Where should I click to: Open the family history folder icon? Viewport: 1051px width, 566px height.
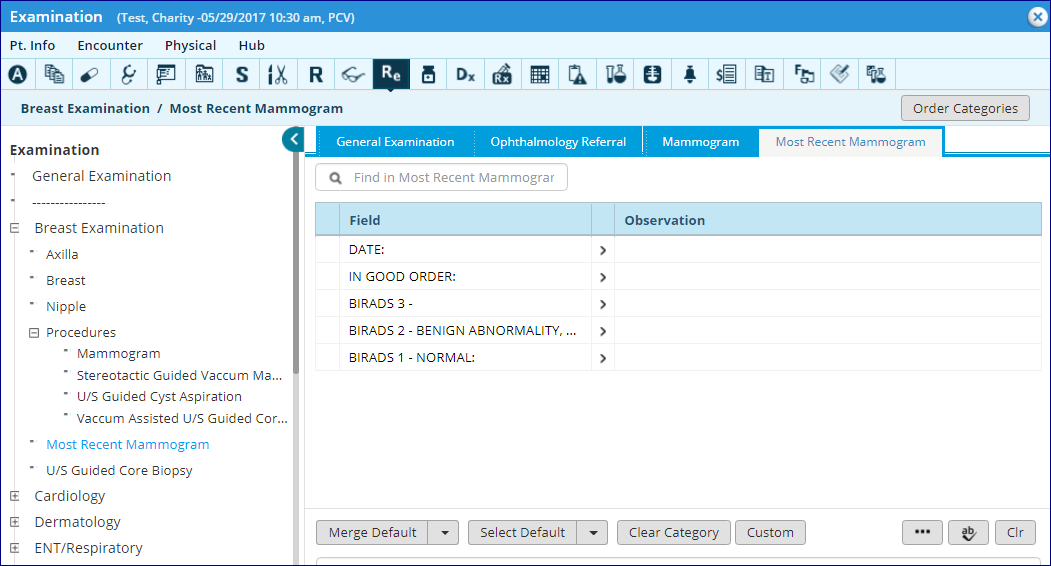point(204,74)
